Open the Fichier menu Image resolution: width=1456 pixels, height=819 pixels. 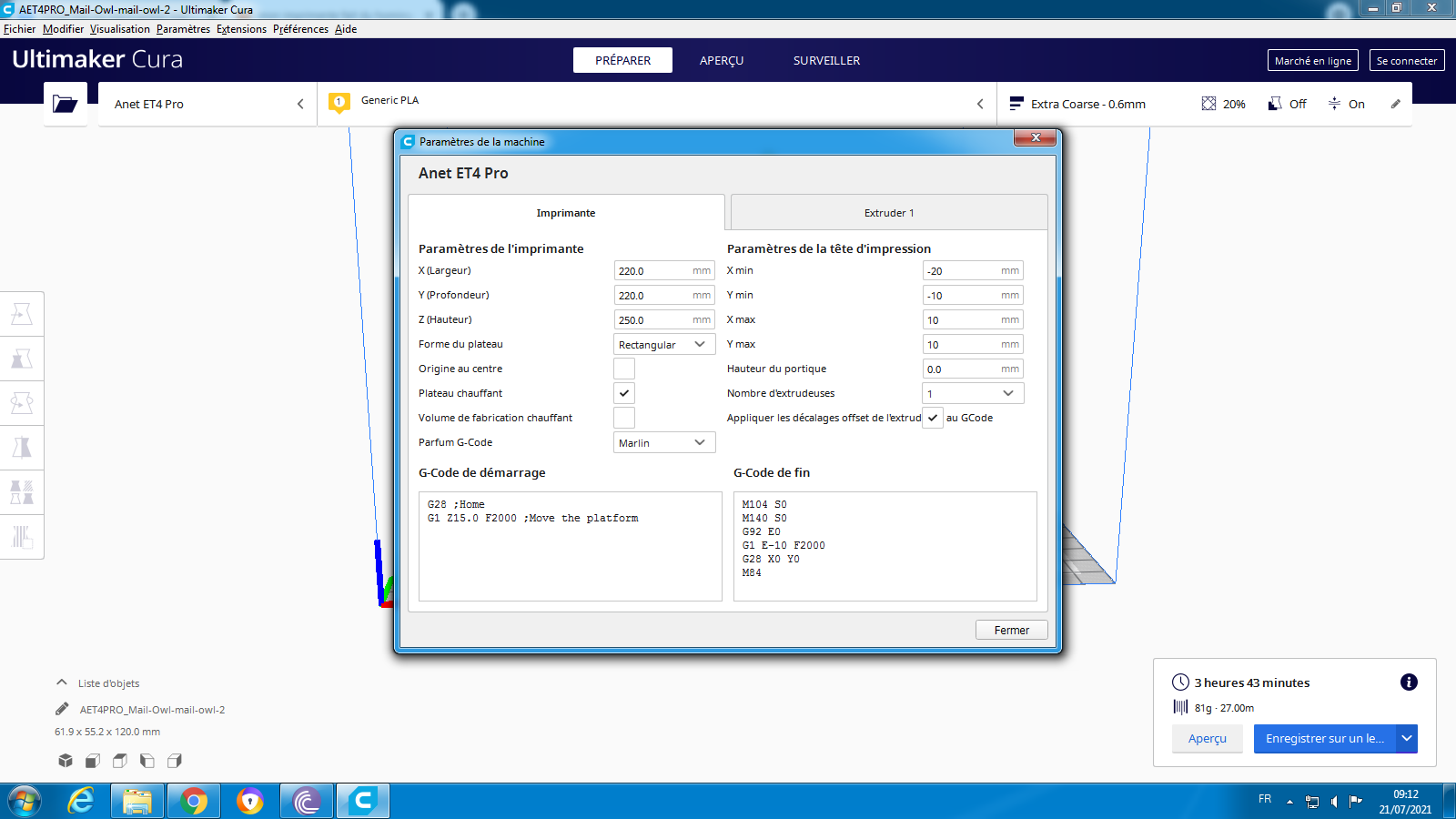[x=19, y=29]
